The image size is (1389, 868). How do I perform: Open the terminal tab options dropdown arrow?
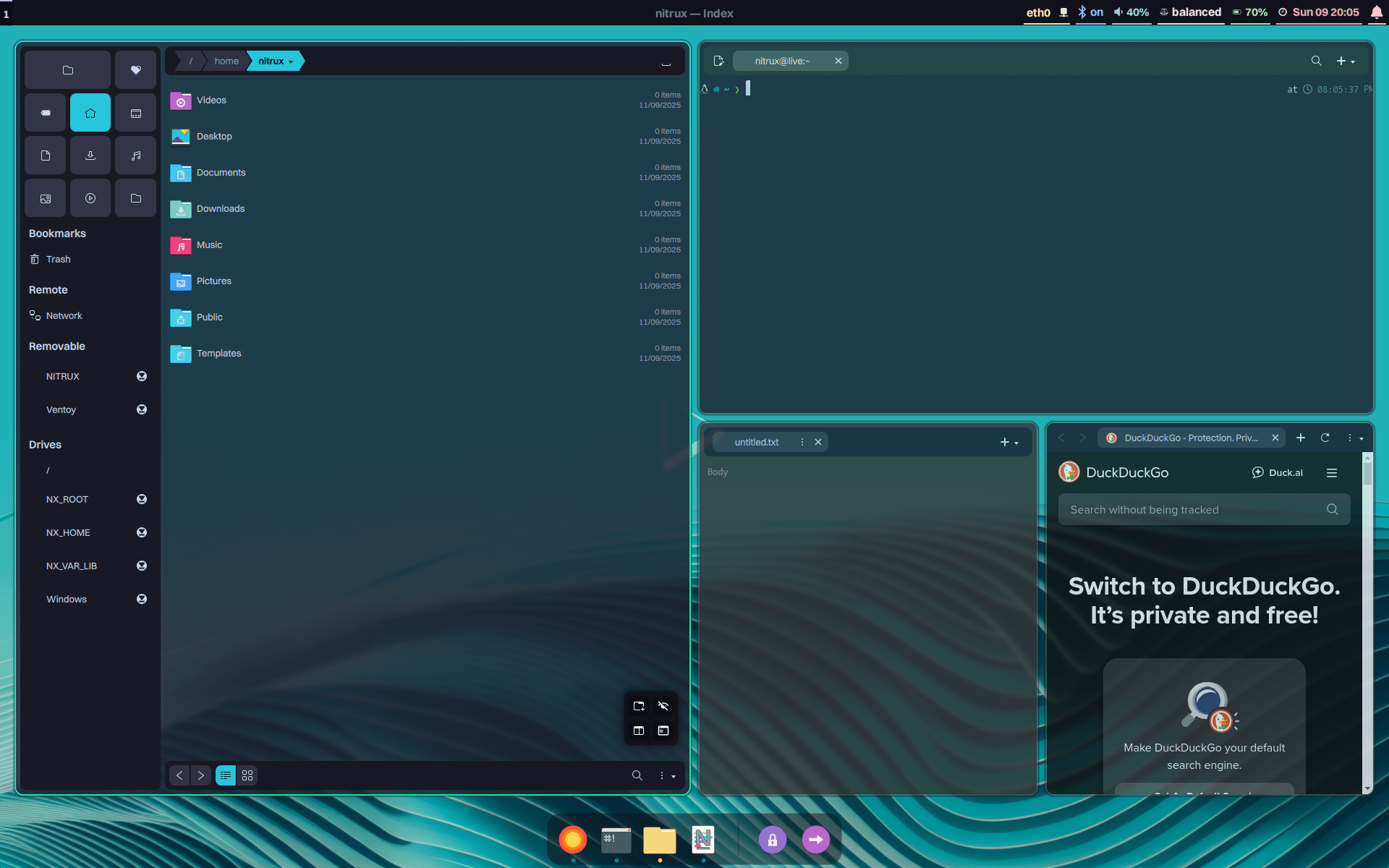[x=1352, y=61]
